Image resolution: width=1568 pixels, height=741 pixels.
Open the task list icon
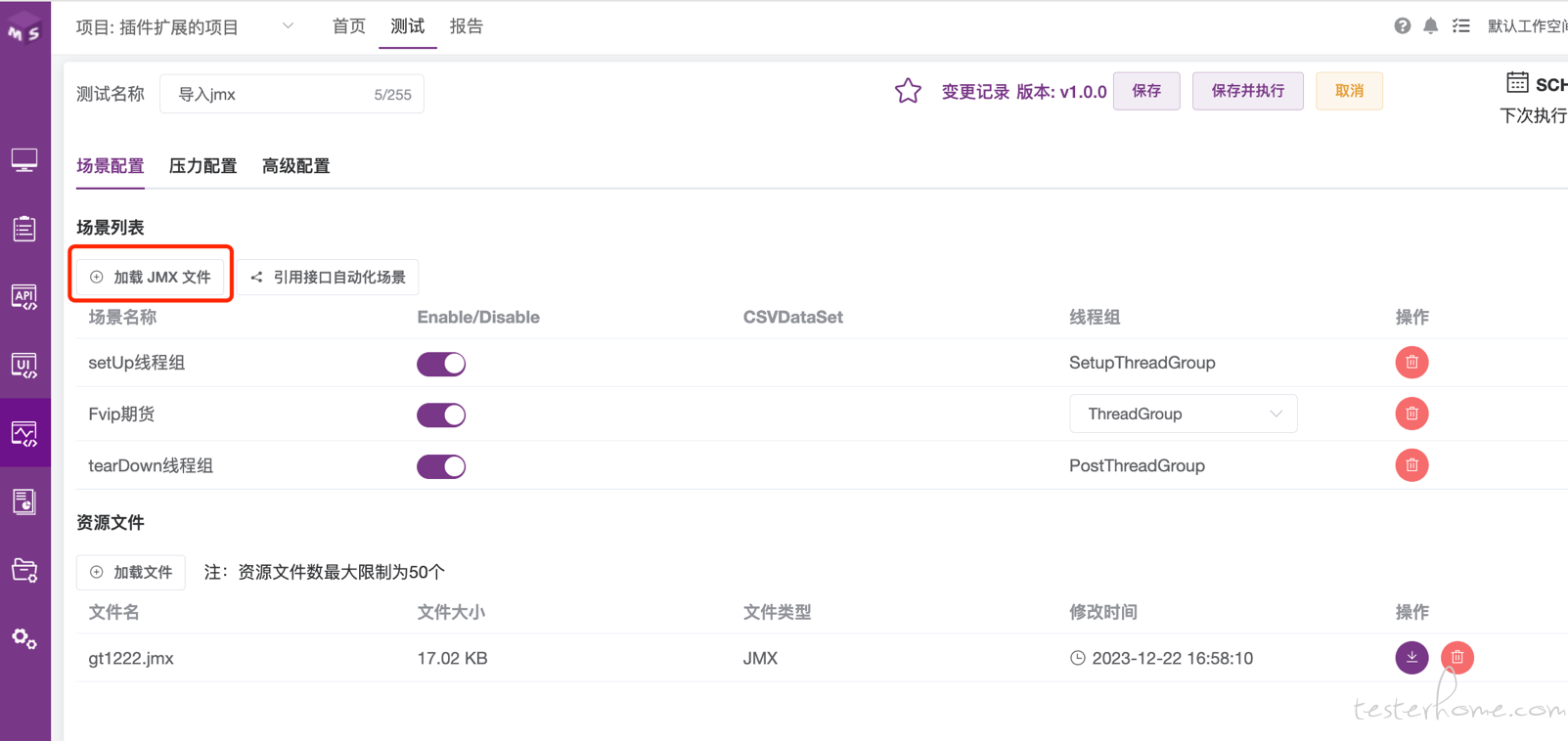pos(1461,26)
